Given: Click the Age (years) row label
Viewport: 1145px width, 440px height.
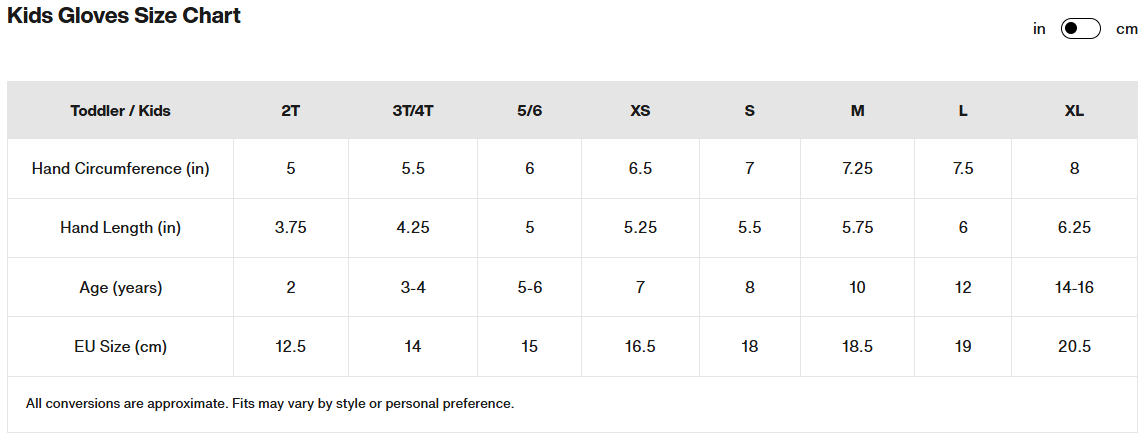Looking at the screenshot, I should 120,287.
